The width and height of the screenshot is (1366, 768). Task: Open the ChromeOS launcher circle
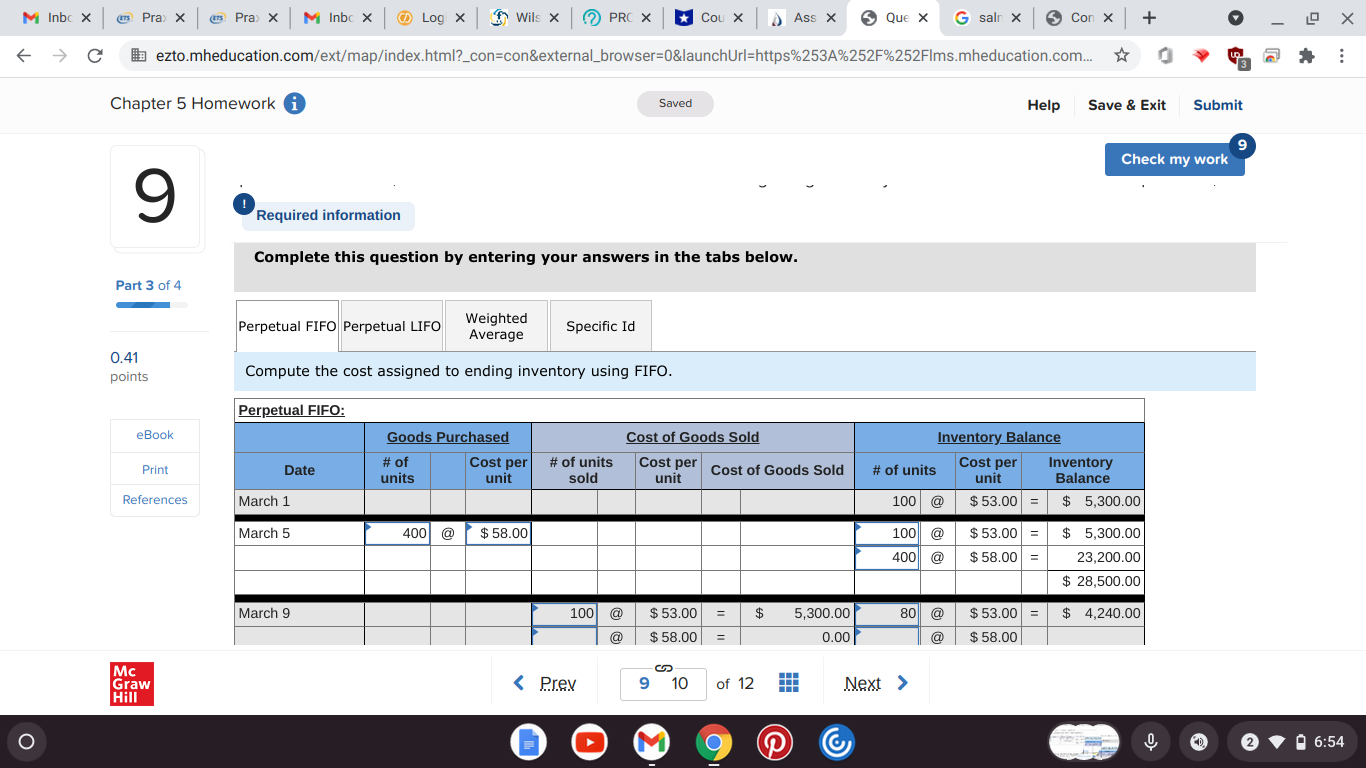(27, 742)
